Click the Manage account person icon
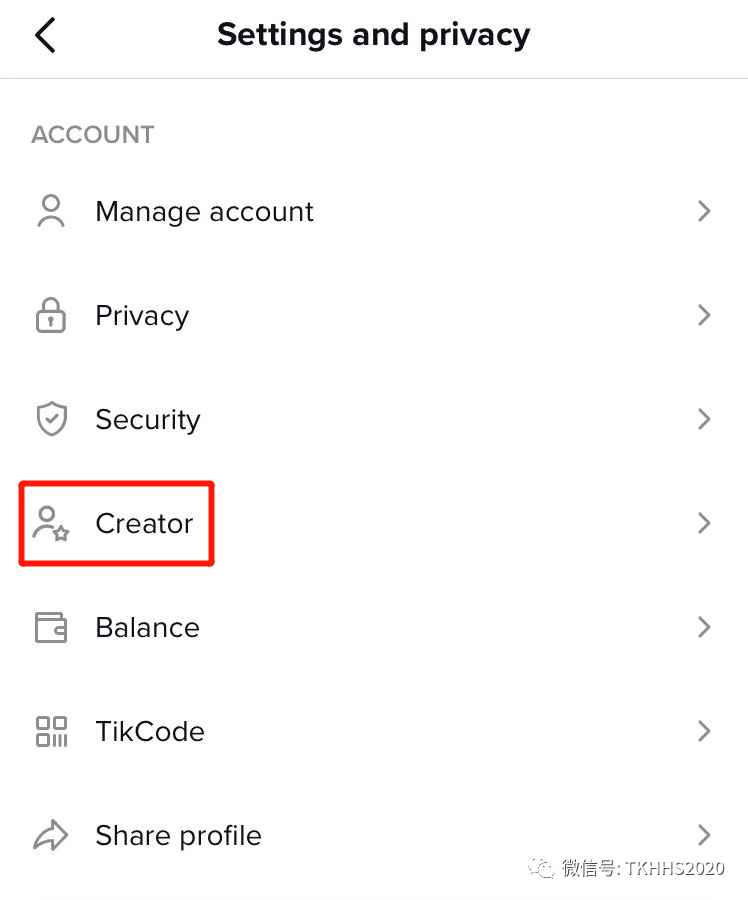 50,212
